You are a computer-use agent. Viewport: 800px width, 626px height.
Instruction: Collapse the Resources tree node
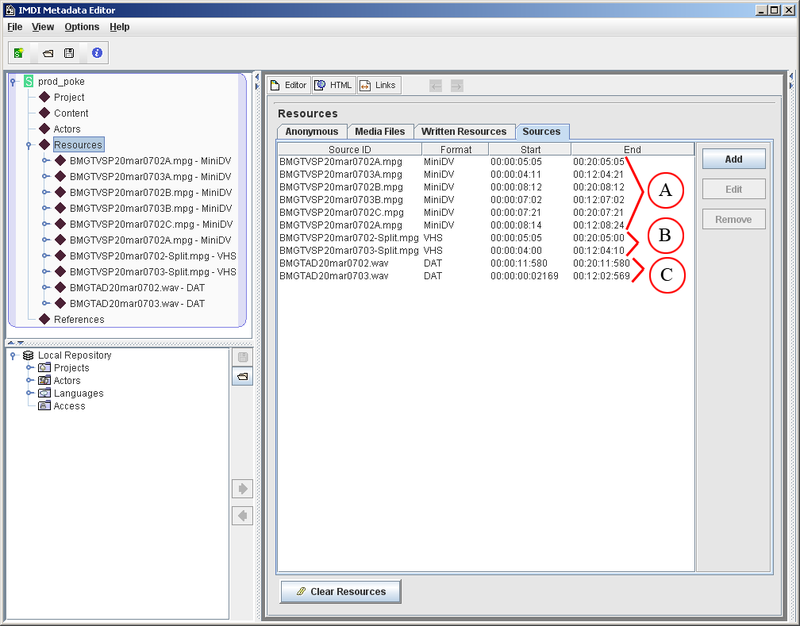(29, 145)
